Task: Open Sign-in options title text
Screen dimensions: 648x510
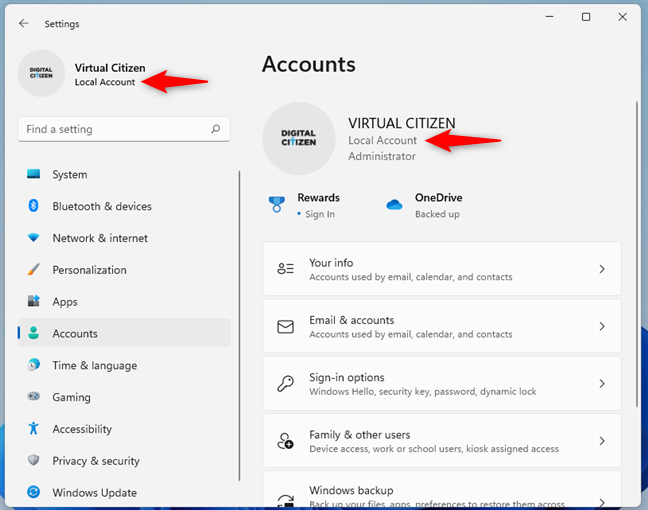Action: click(346, 377)
